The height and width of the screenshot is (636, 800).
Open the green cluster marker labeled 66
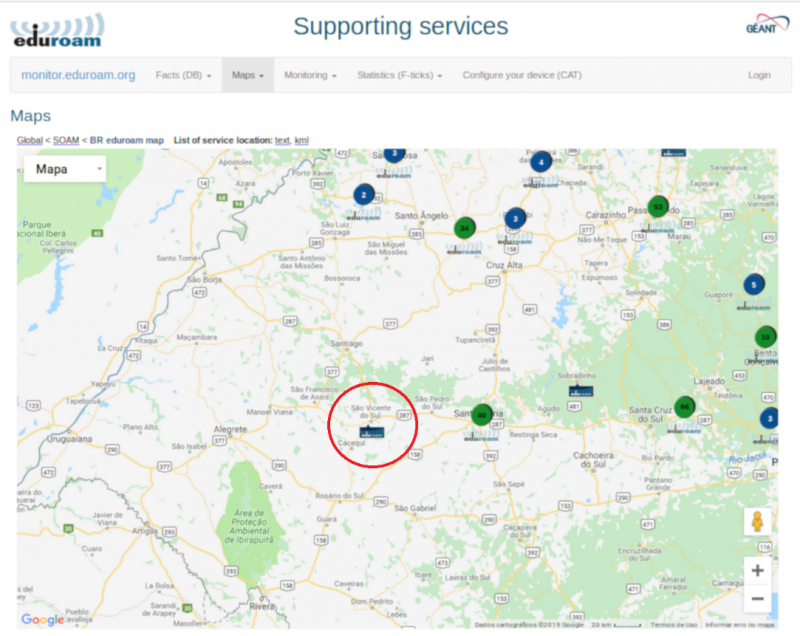pos(684,407)
